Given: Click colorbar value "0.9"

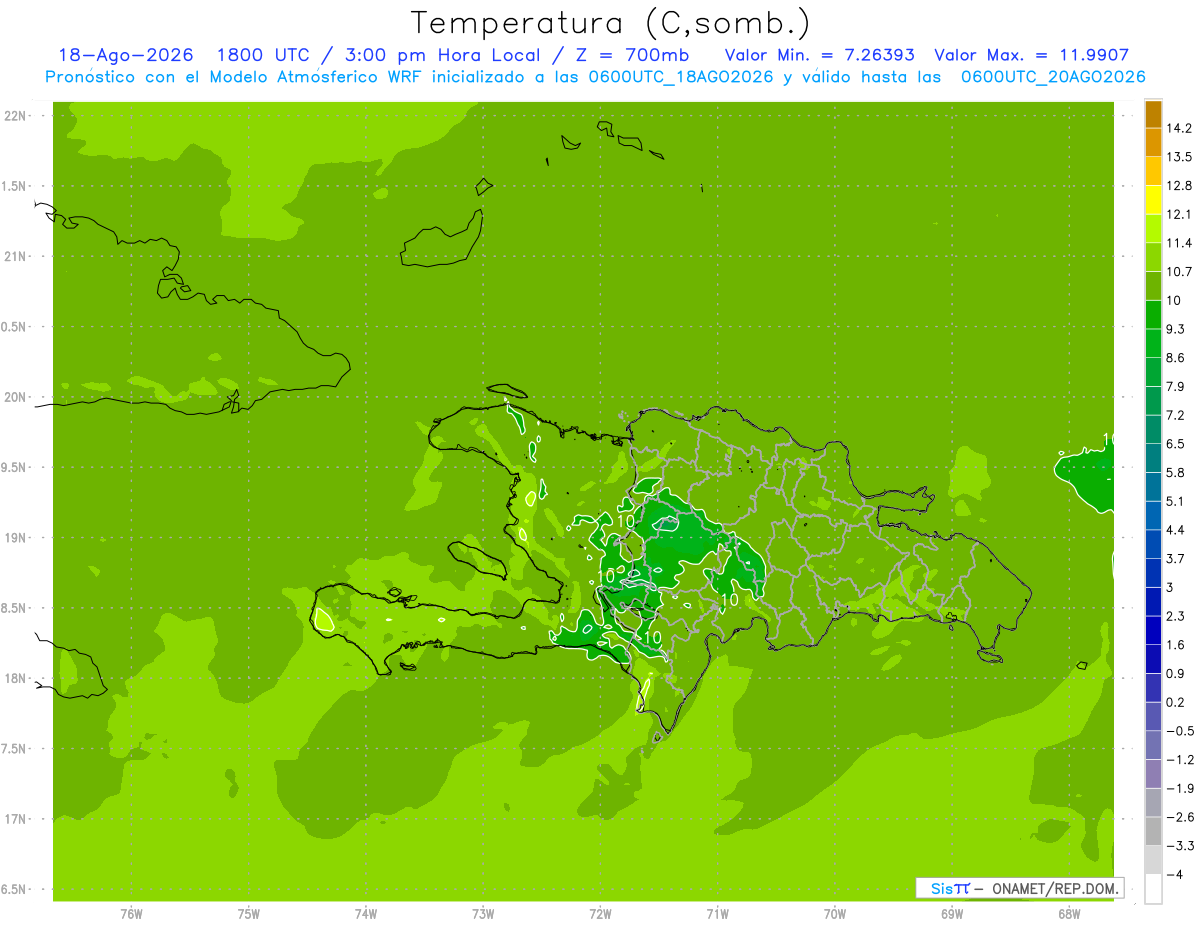Looking at the screenshot, I should tap(1176, 673).
